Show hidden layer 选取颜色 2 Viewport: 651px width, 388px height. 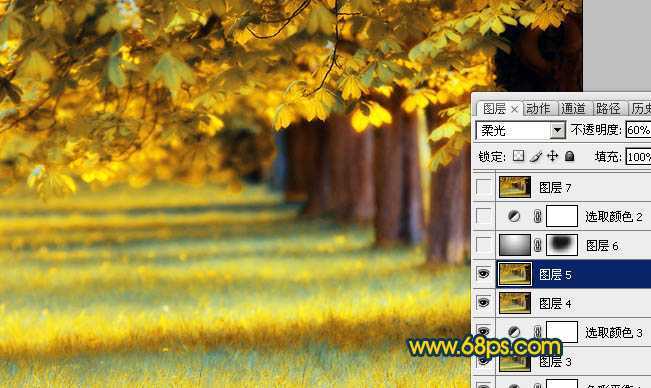483,216
